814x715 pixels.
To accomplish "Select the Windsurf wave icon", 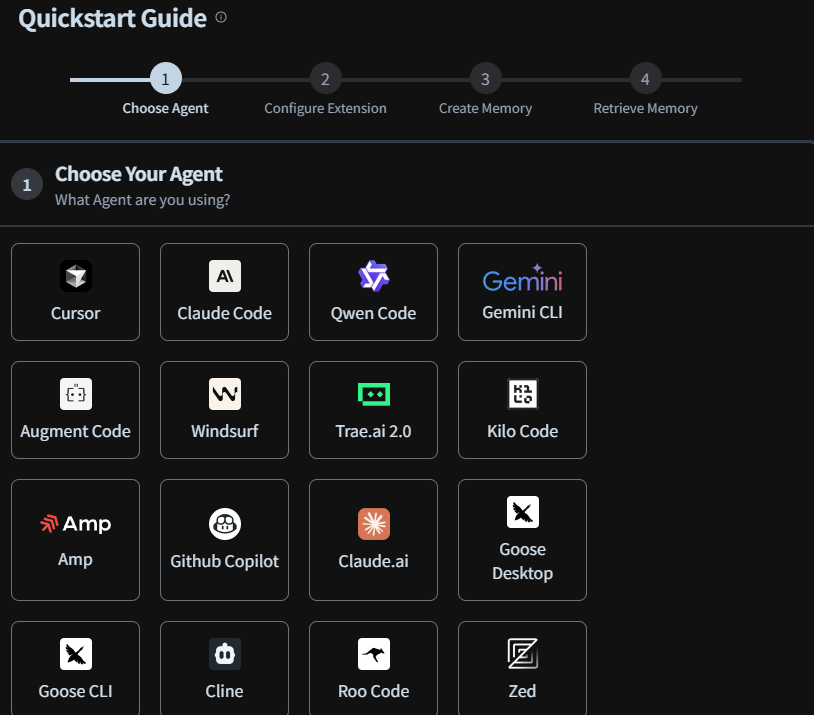I will click(x=225, y=394).
